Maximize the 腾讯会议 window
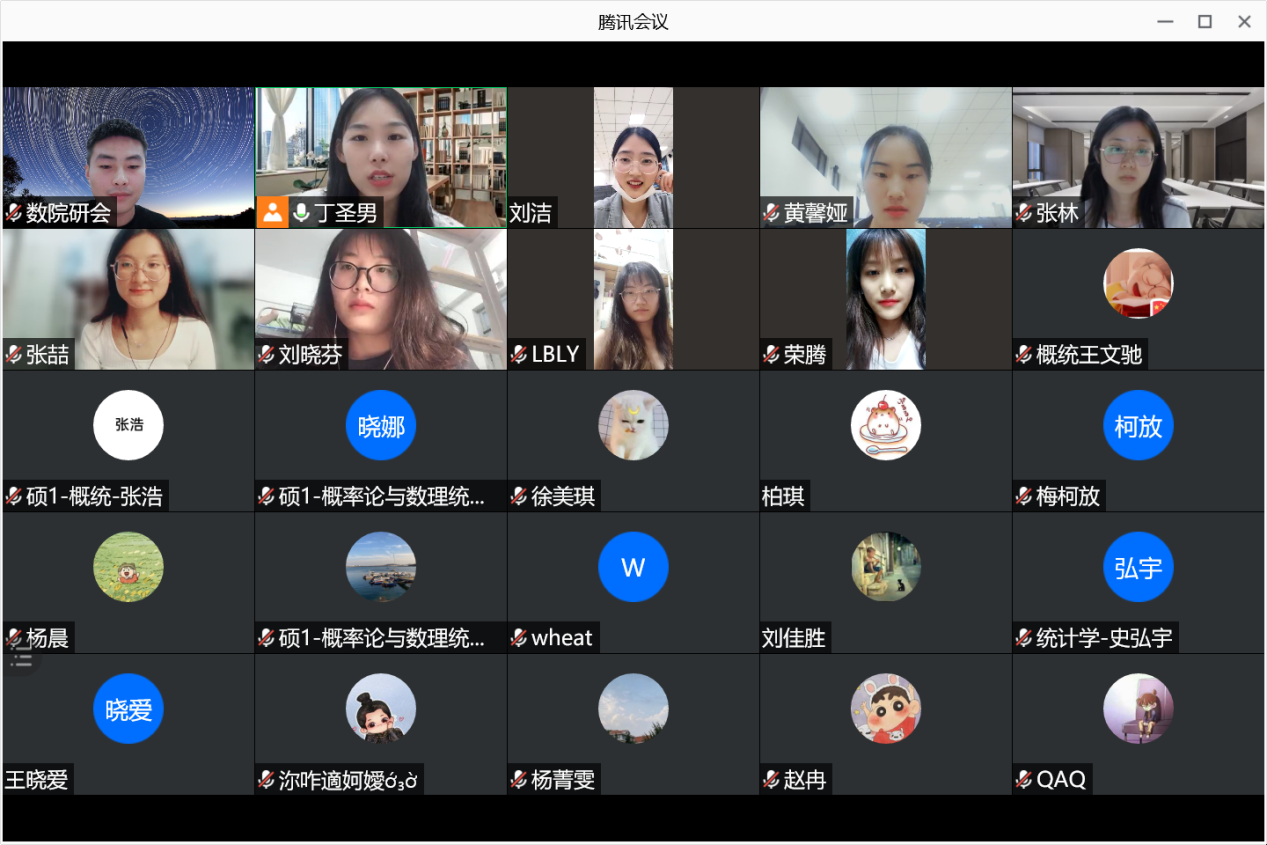This screenshot has height=845, width=1267. click(1205, 21)
